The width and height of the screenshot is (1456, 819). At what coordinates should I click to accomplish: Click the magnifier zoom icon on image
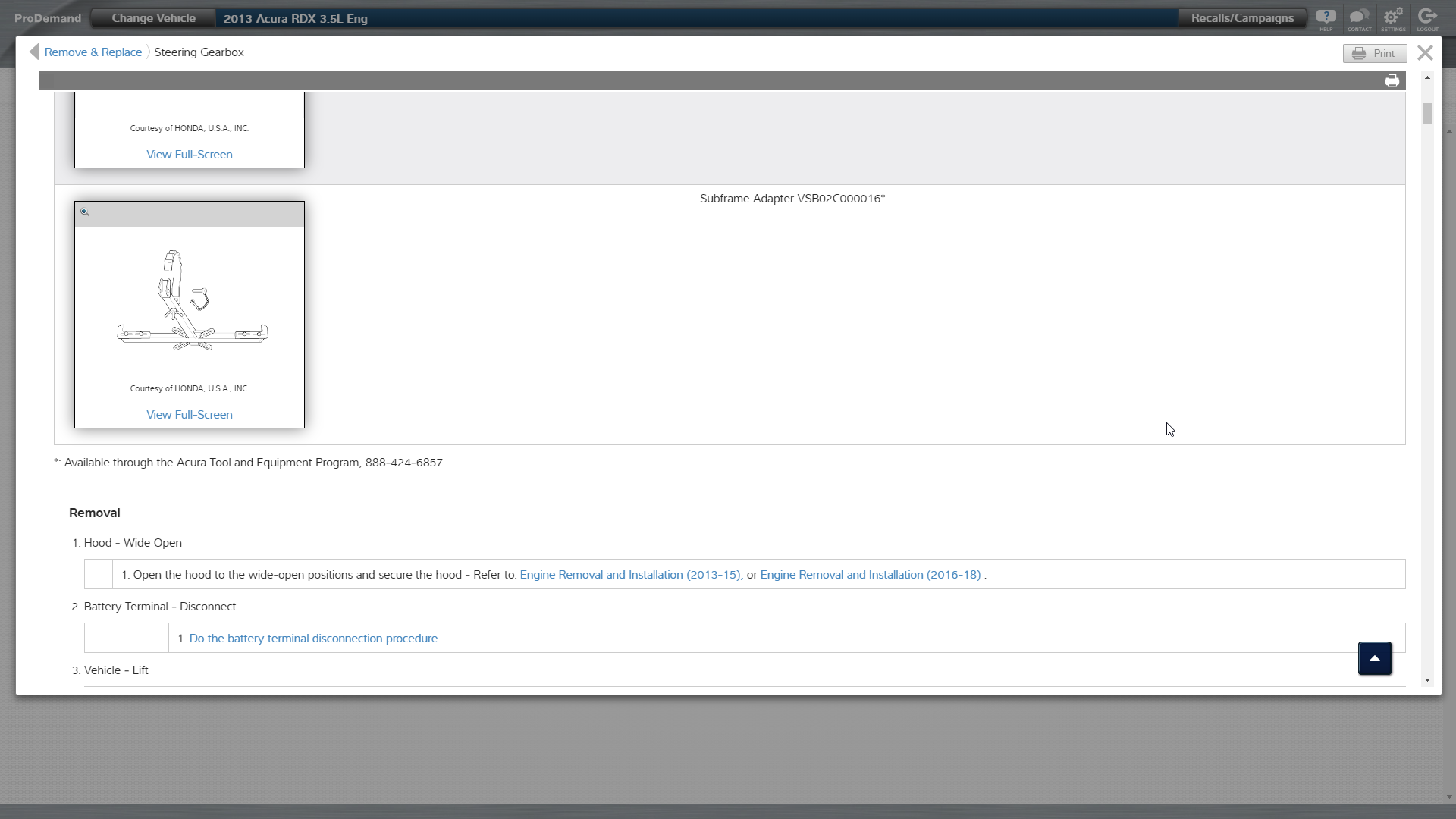(85, 212)
